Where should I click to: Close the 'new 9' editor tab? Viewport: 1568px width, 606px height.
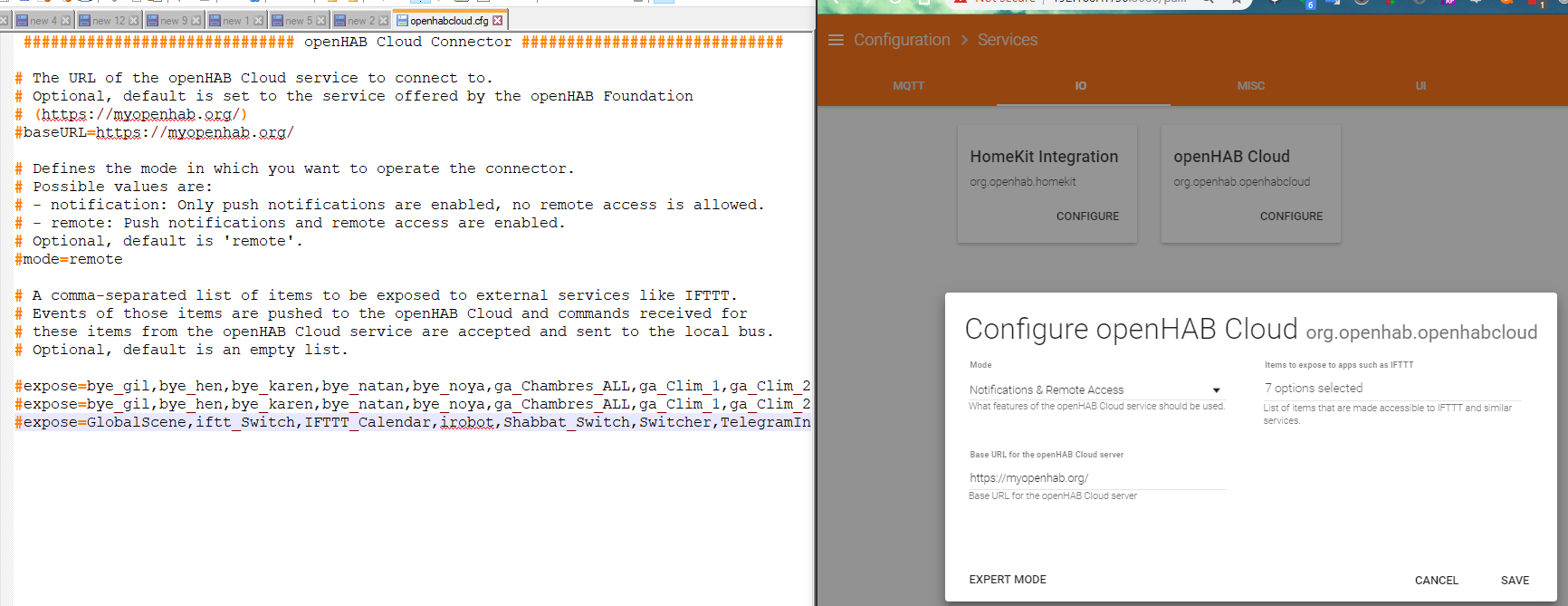pyautogui.click(x=196, y=21)
